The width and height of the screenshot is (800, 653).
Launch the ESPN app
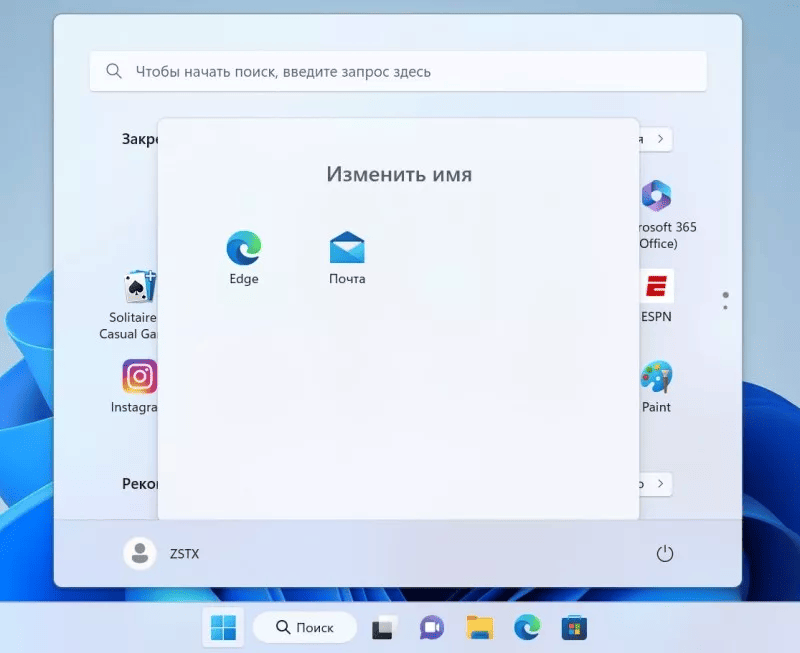[x=656, y=296]
